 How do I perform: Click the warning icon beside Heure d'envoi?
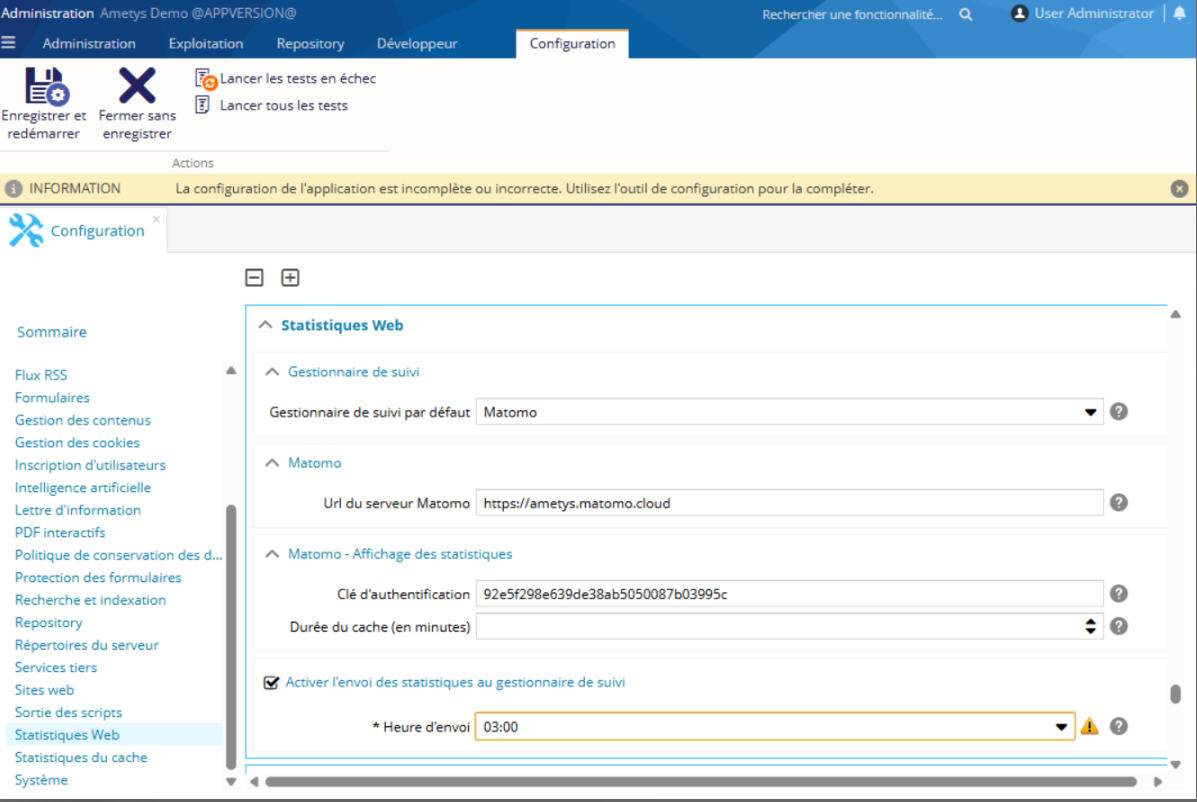(x=1090, y=727)
